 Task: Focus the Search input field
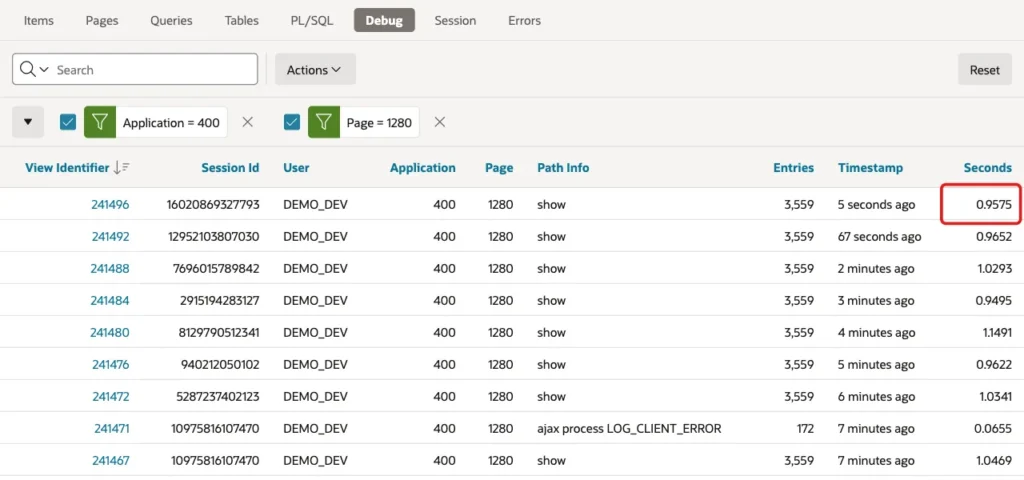[154, 69]
